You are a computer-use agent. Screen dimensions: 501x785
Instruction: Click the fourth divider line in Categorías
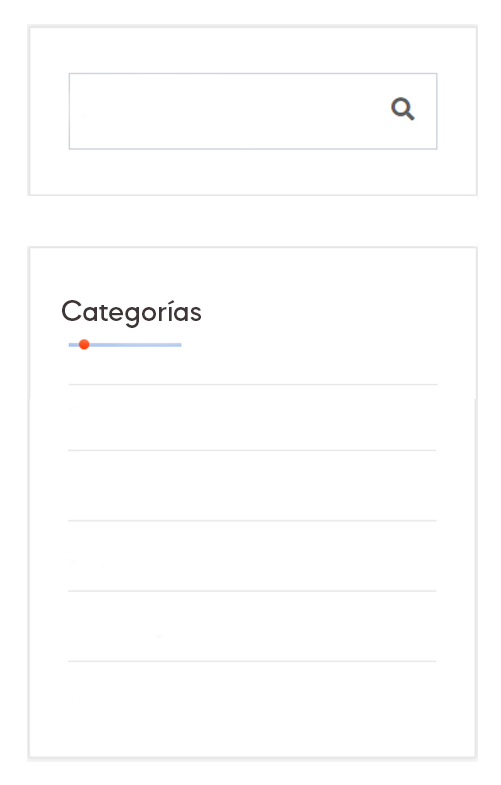point(252,591)
